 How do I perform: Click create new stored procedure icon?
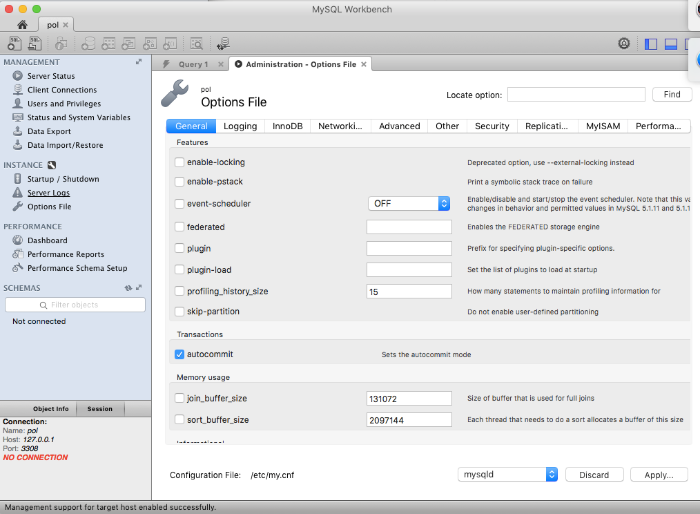tap(150, 43)
